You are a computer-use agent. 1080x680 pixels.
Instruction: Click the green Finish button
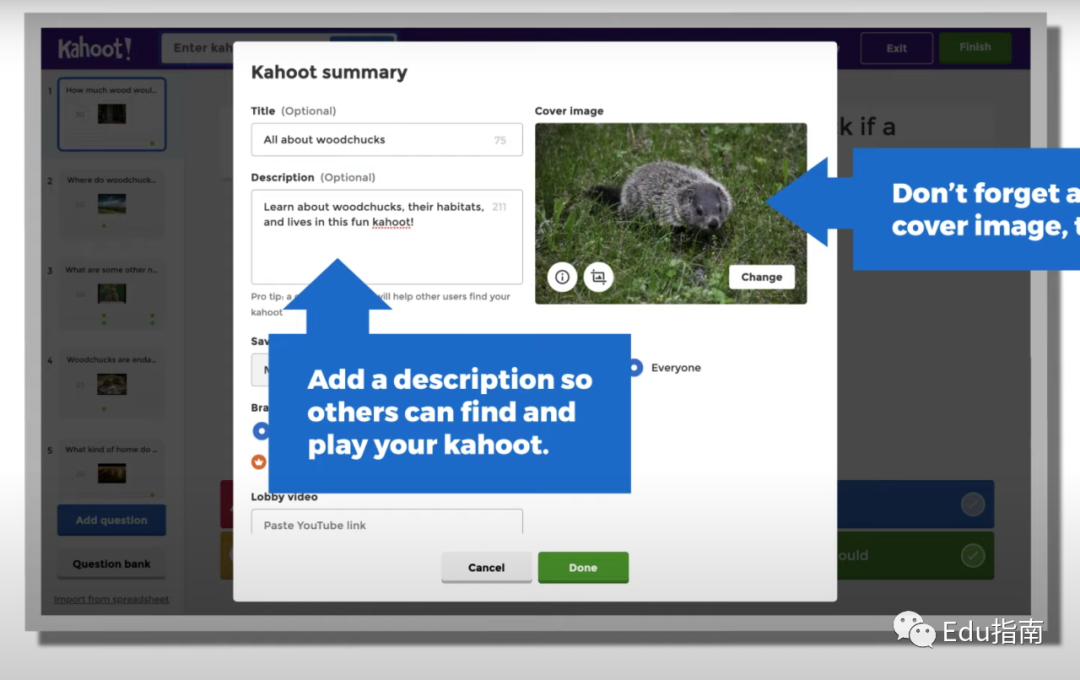click(975, 48)
